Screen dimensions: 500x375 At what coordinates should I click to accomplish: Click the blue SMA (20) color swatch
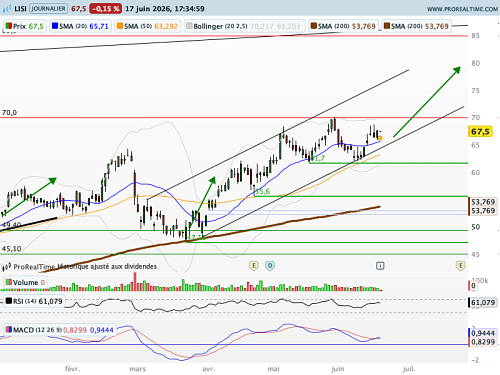tap(55, 26)
